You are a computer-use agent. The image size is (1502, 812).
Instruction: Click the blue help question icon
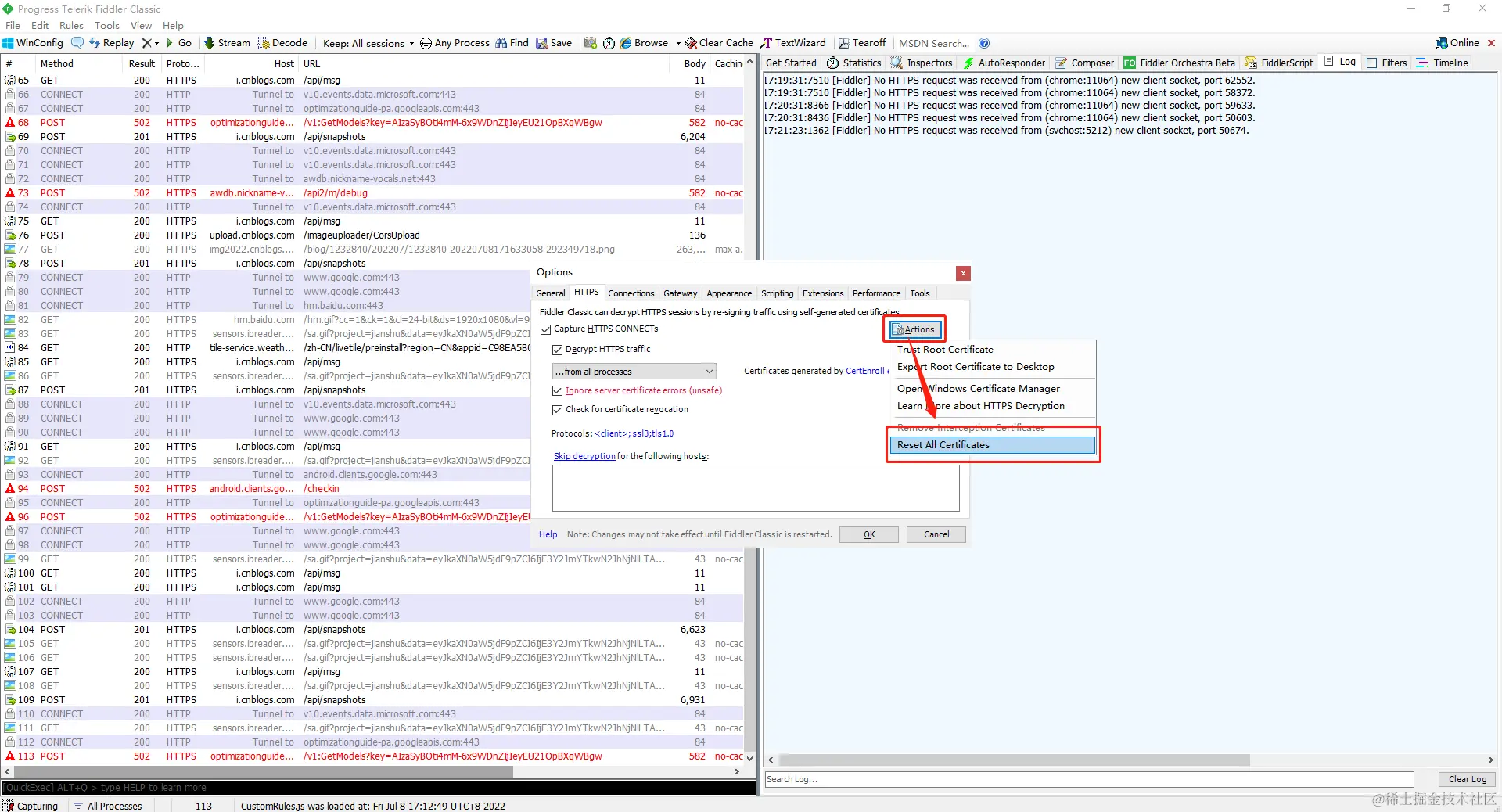984,43
